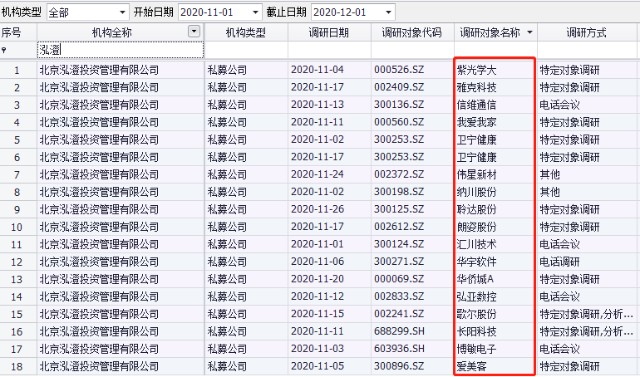Select the cell 紫光学大

(x=476, y=70)
